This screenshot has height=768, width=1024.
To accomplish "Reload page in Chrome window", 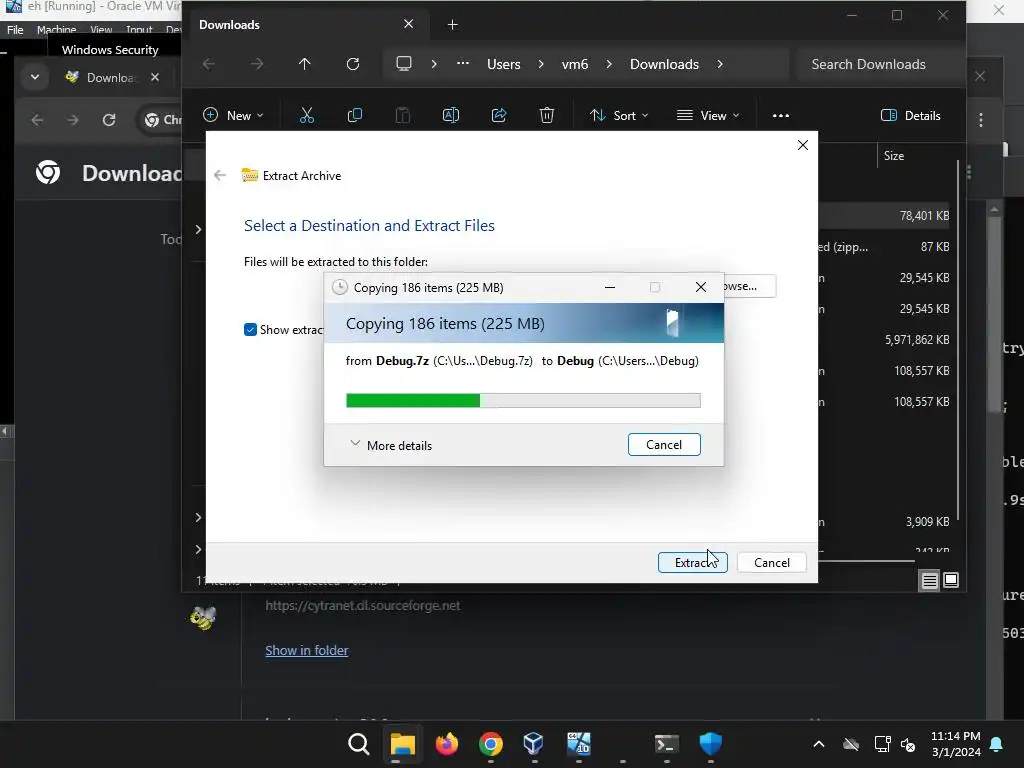I will 109,120.
